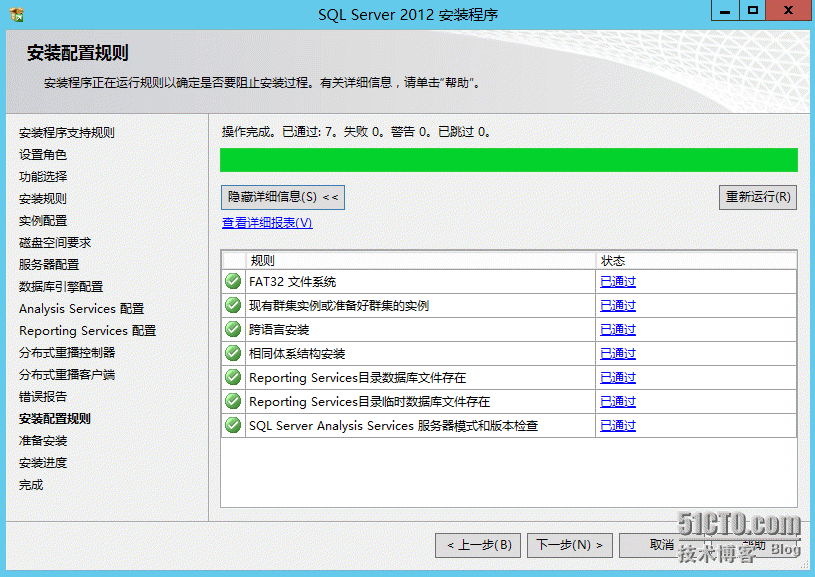Click the green check icon beside 跨语言安装

[233, 329]
